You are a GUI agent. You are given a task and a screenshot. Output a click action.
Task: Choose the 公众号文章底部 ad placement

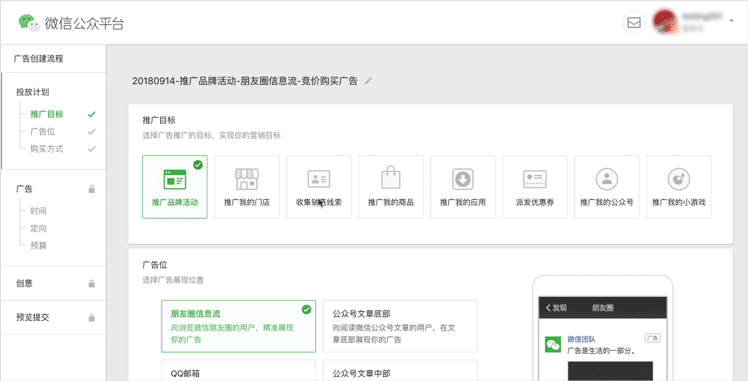[400, 326]
